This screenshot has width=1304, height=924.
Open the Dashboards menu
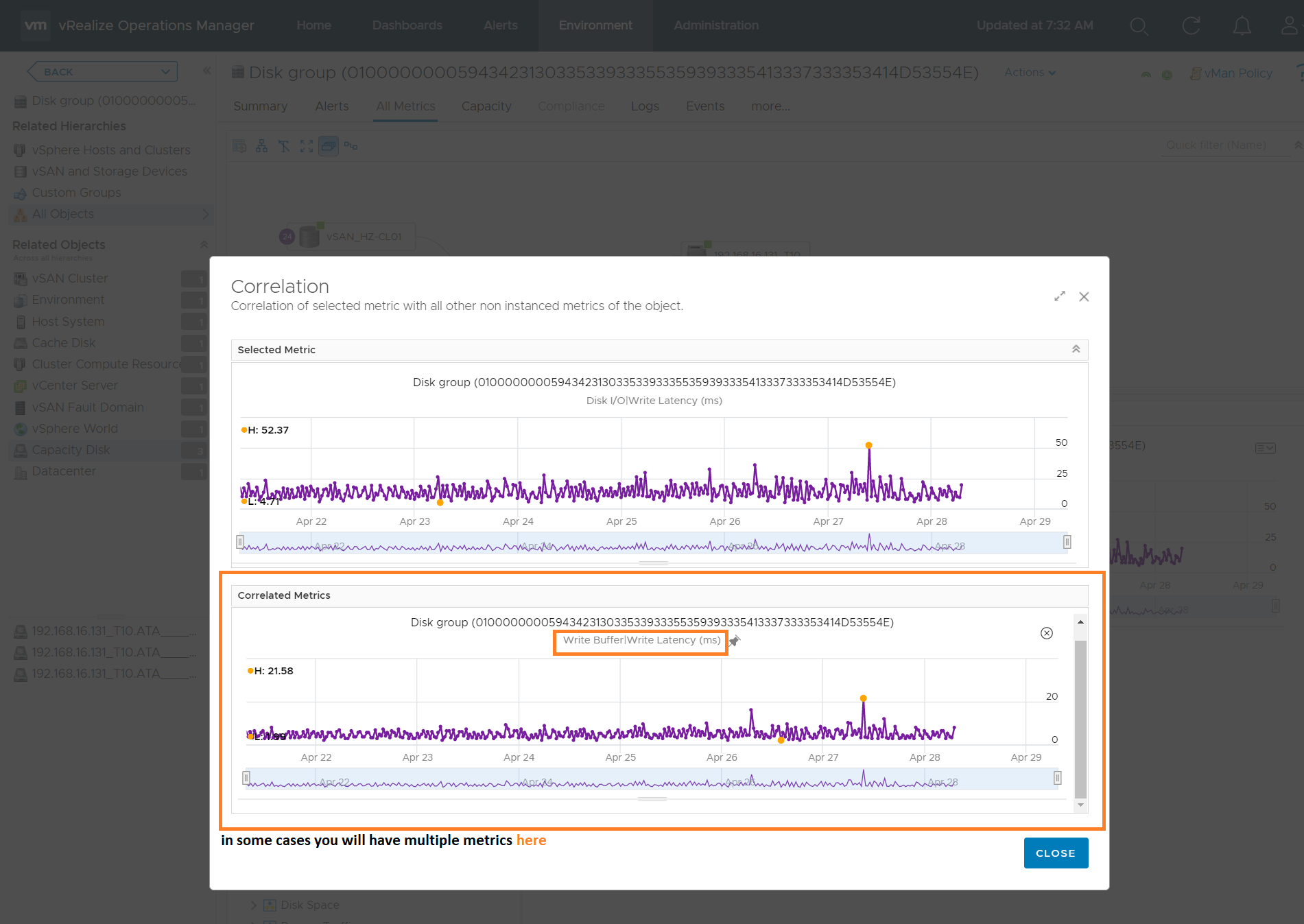pos(407,25)
